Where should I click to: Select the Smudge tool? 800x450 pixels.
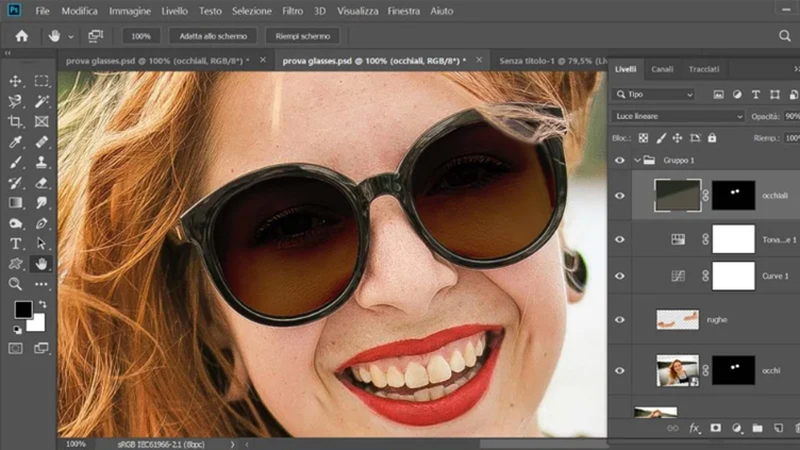tap(41, 203)
